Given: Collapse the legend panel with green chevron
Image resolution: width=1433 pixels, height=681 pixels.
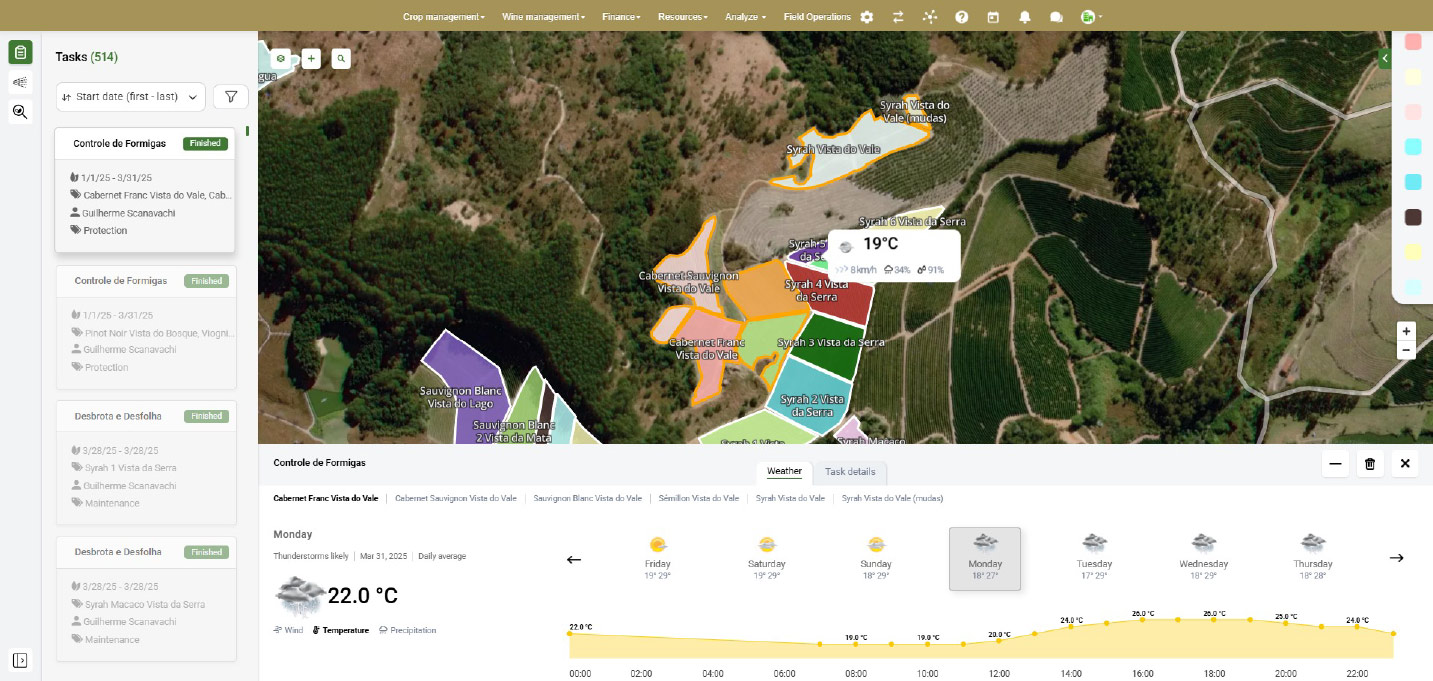Looking at the screenshot, I should click(x=1385, y=59).
